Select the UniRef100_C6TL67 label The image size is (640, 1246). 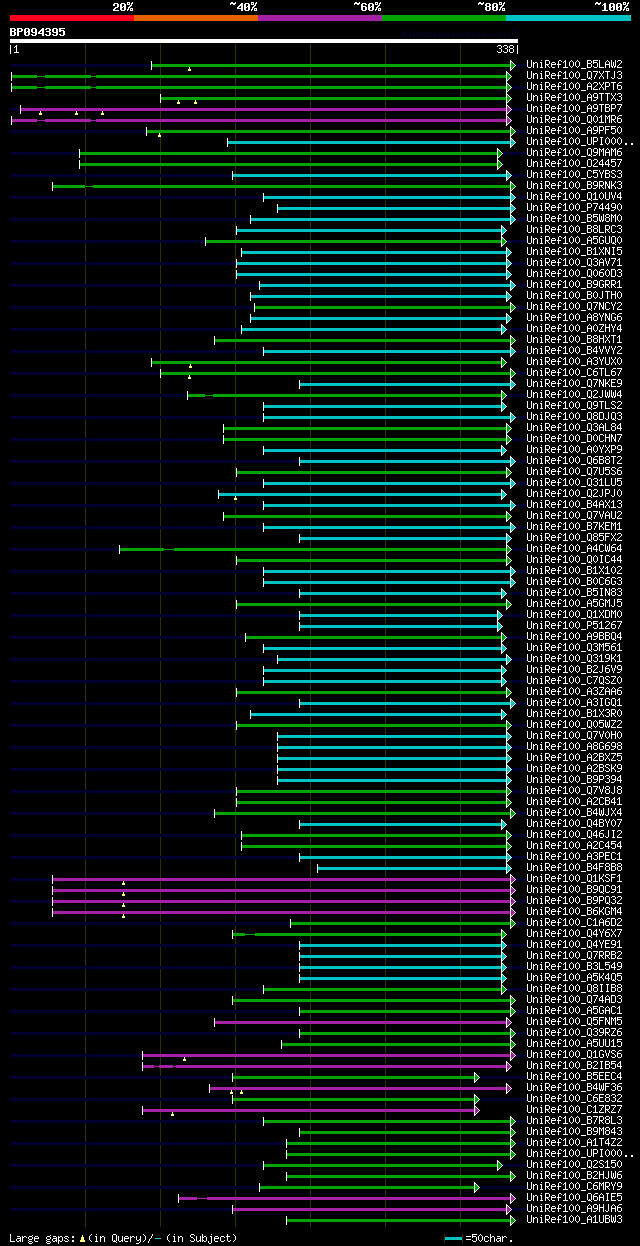pyautogui.click(x=574, y=373)
